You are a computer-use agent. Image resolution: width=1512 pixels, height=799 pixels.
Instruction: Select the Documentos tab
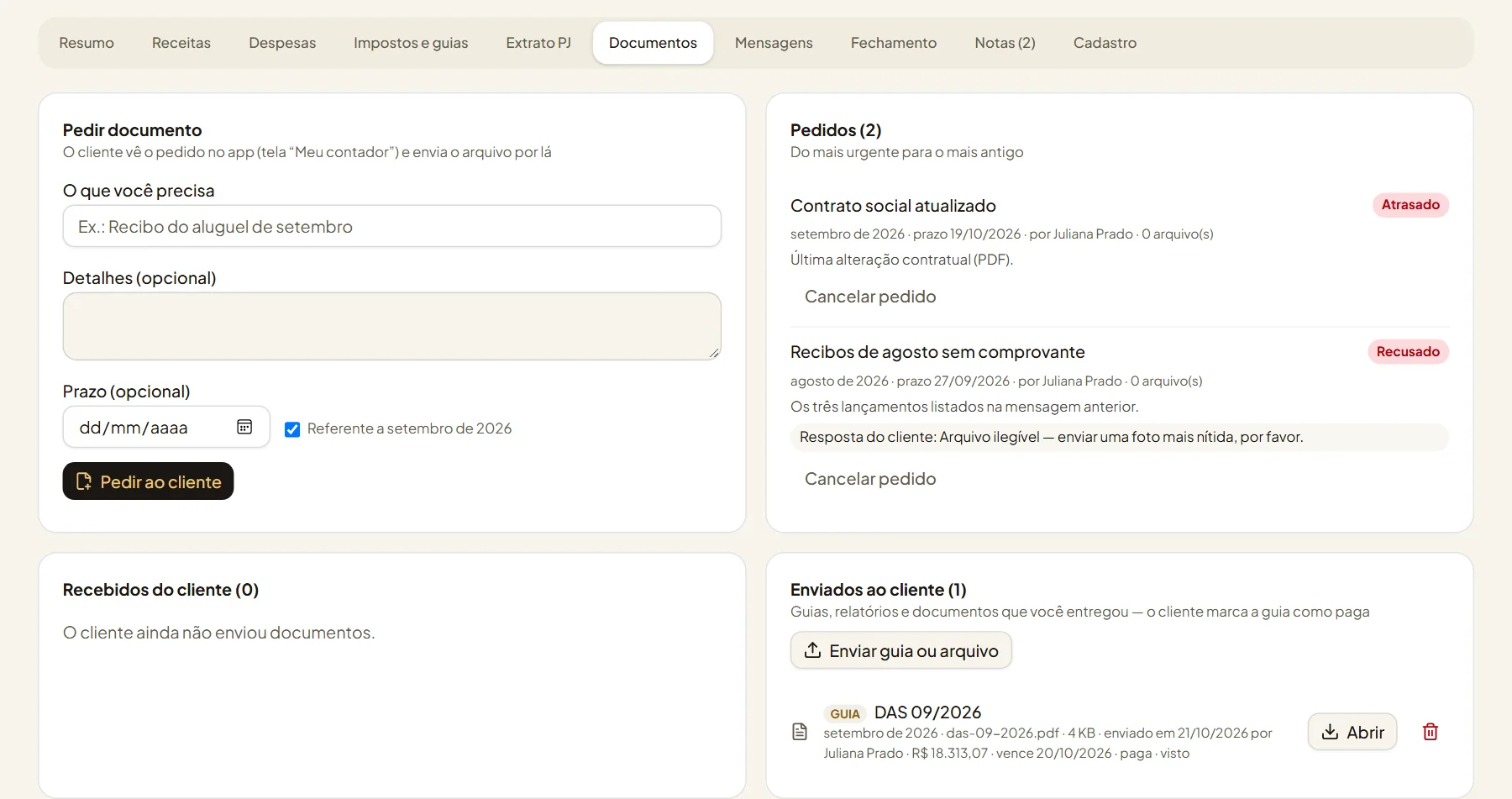[653, 43]
